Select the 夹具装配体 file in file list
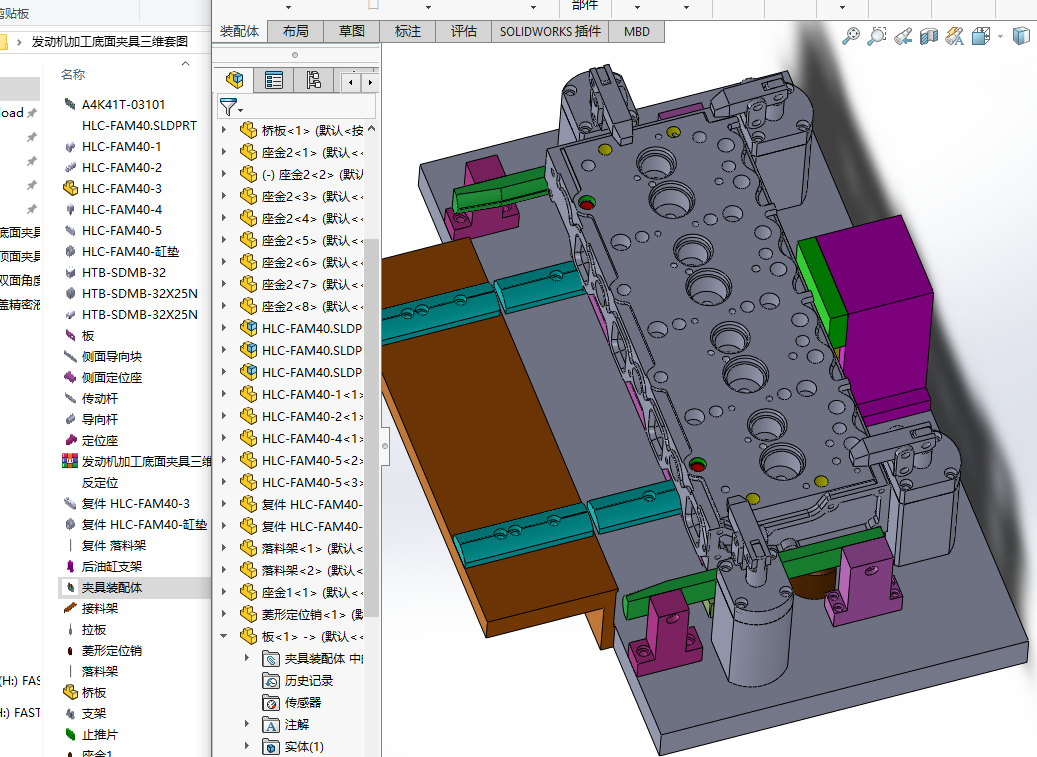This screenshot has height=757, width=1037. 111,588
